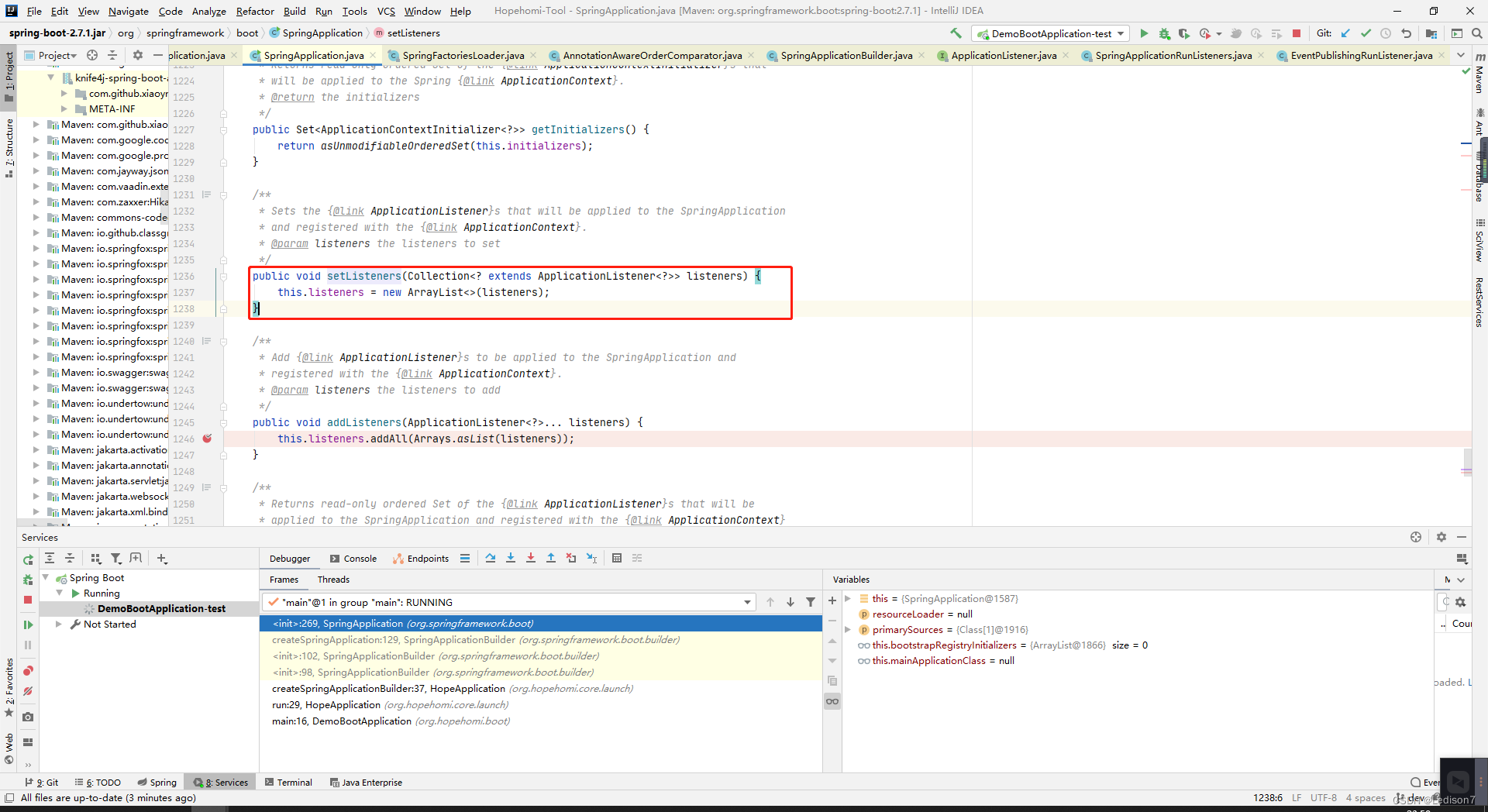Rerun application icon in Services panel

28,559
